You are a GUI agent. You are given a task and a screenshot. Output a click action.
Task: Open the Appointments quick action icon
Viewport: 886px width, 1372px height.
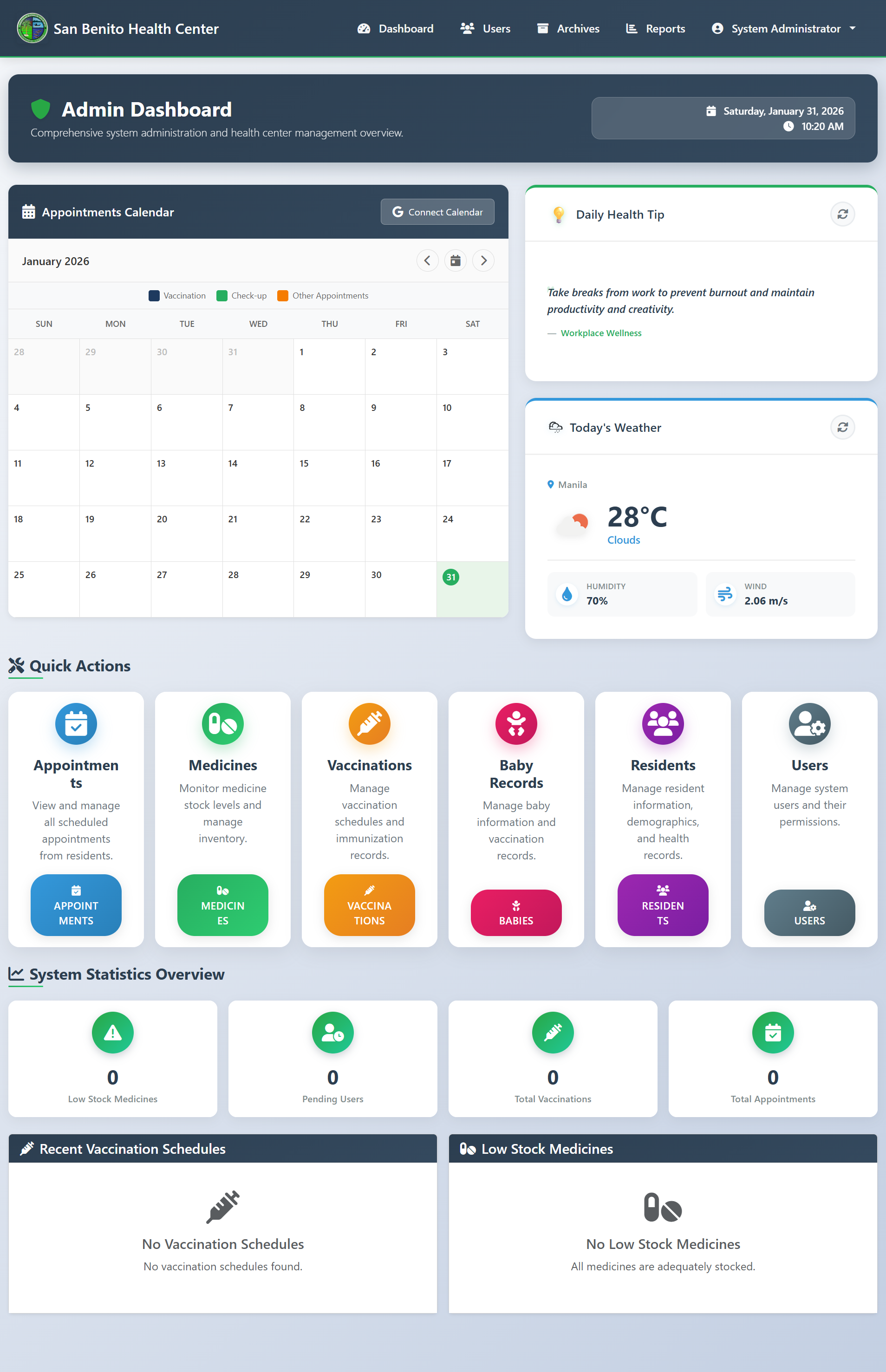pos(75,724)
